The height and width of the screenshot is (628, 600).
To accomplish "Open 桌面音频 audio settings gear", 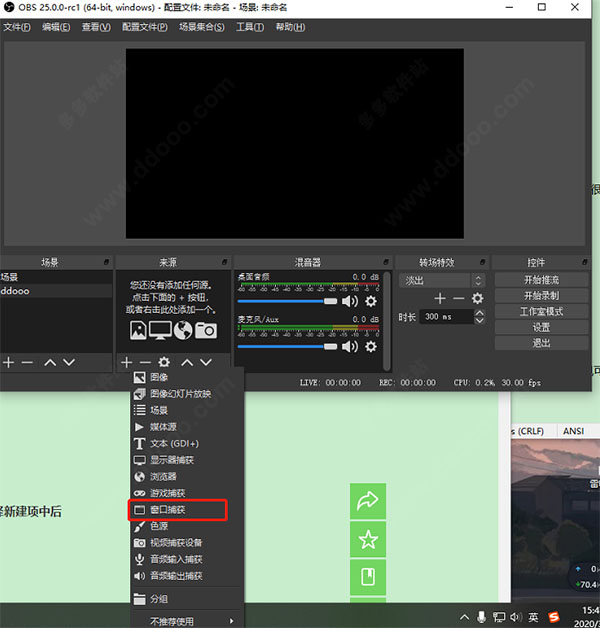I will pos(371,301).
